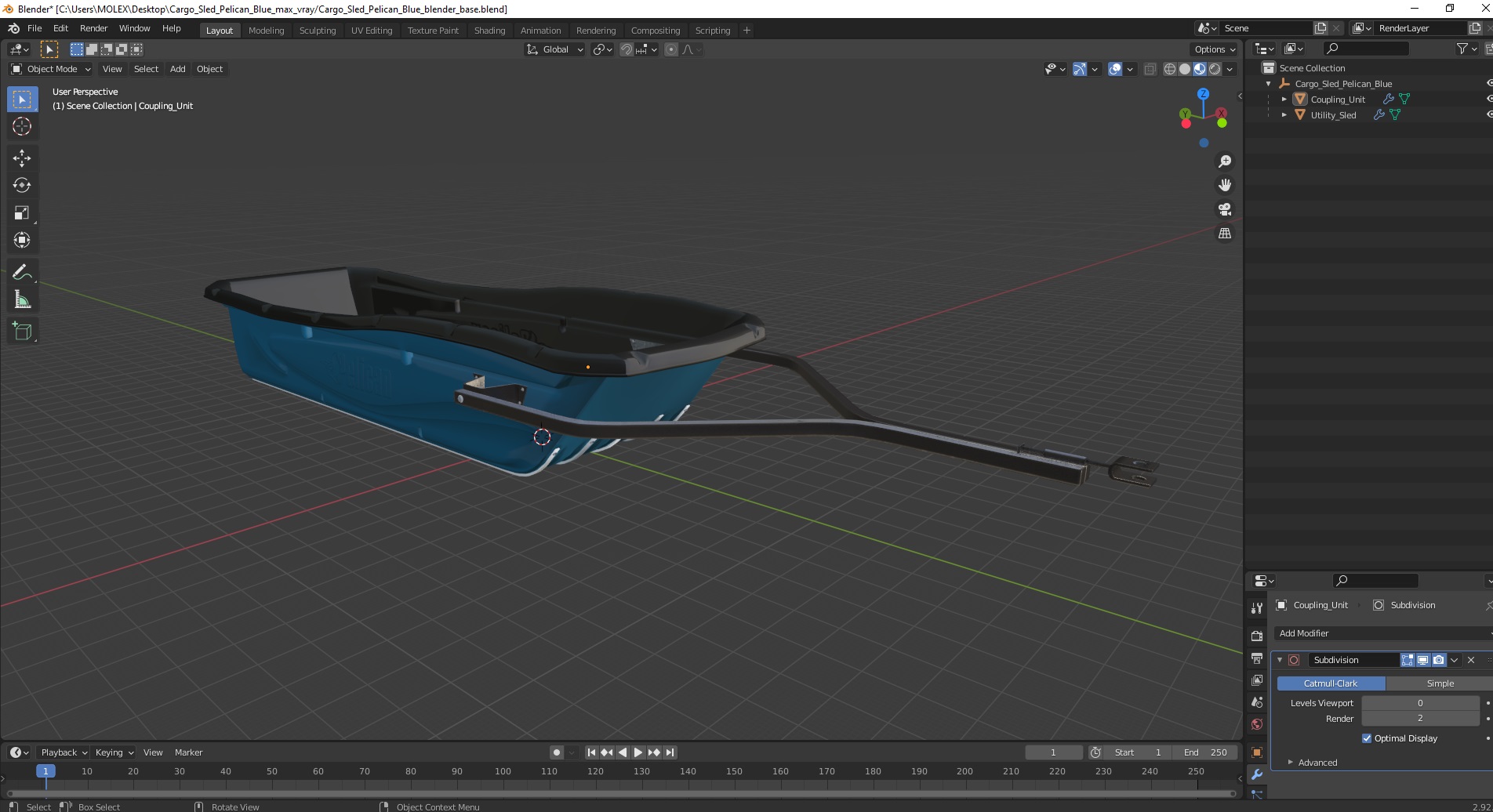Open the shading options dropdown arrow
1493x812 pixels.
pyautogui.click(x=1230, y=69)
